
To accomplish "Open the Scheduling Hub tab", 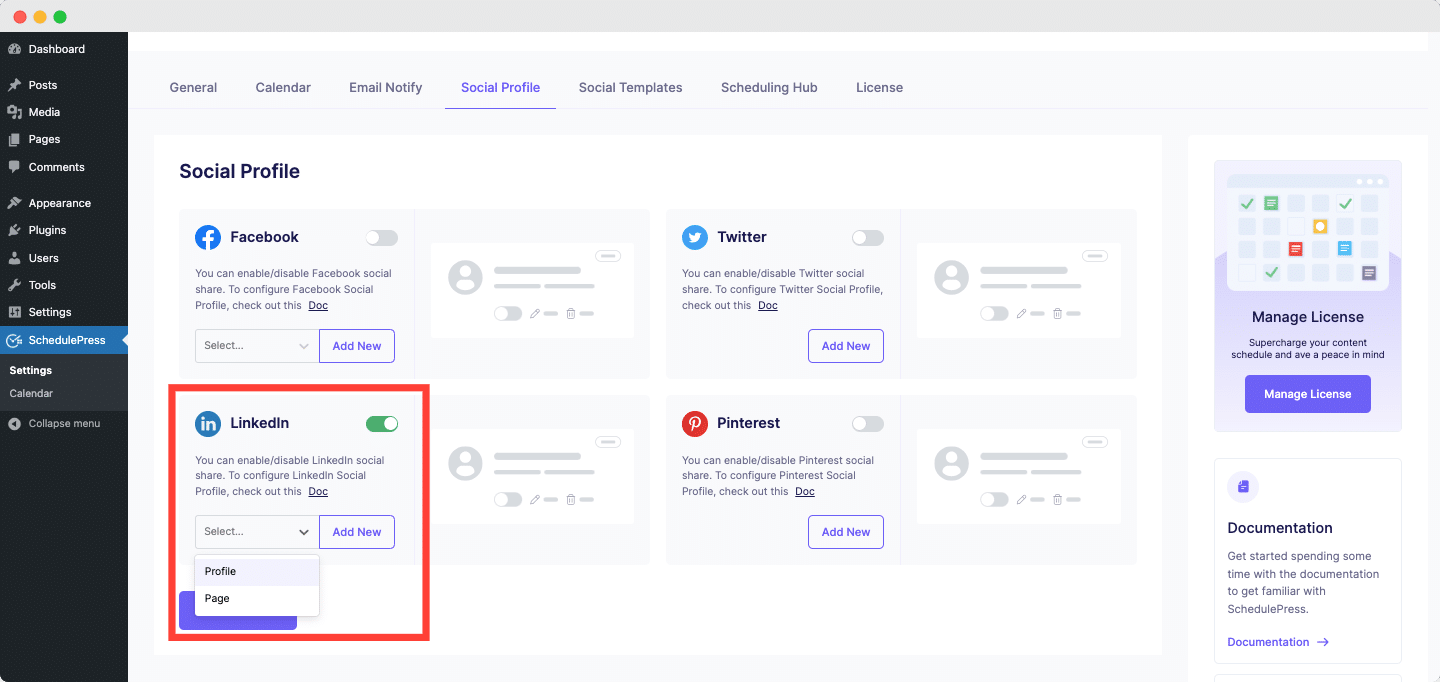I will pyautogui.click(x=769, y=88).
